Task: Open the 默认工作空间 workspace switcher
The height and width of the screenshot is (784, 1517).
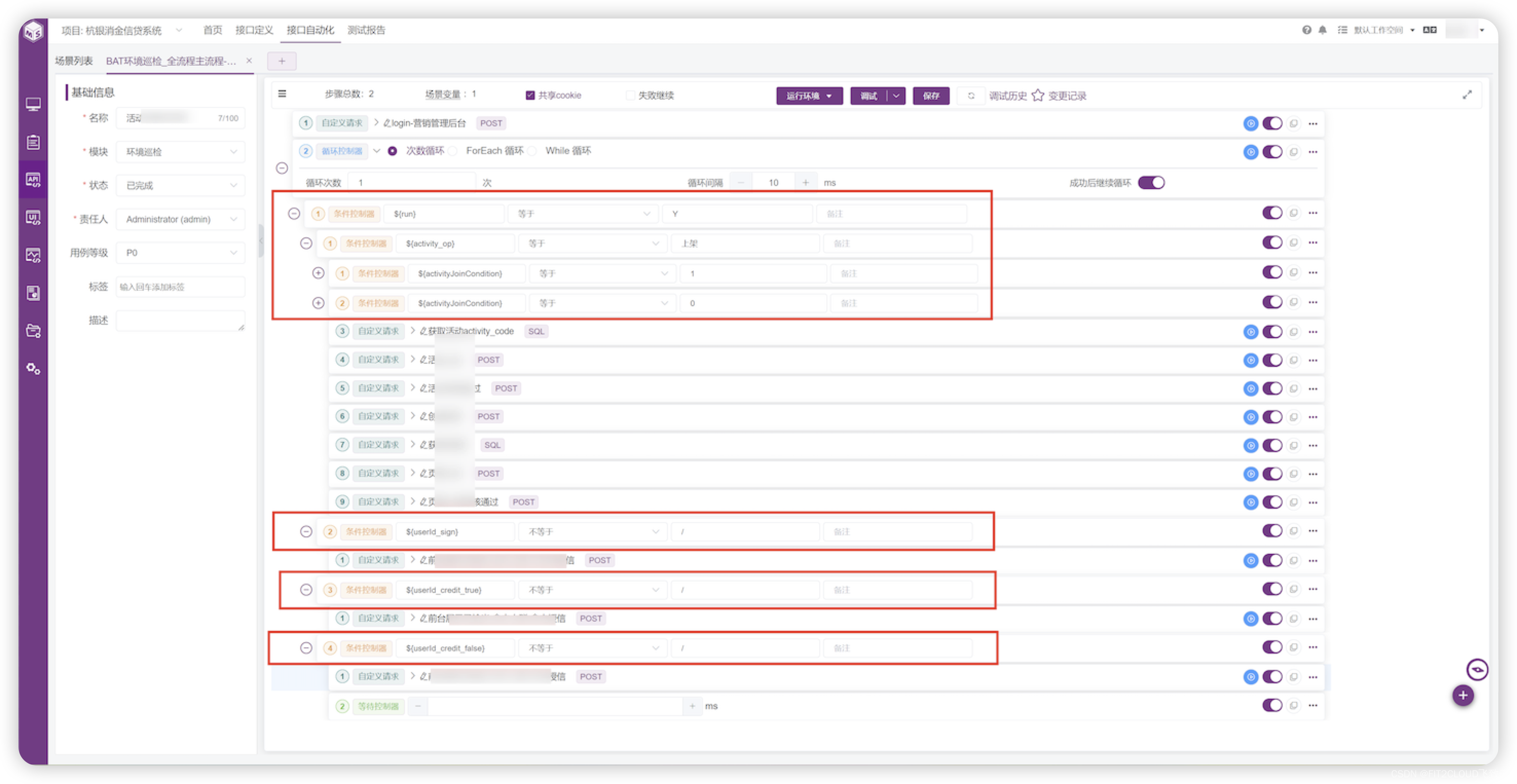Action: (x=1384, y=30)
